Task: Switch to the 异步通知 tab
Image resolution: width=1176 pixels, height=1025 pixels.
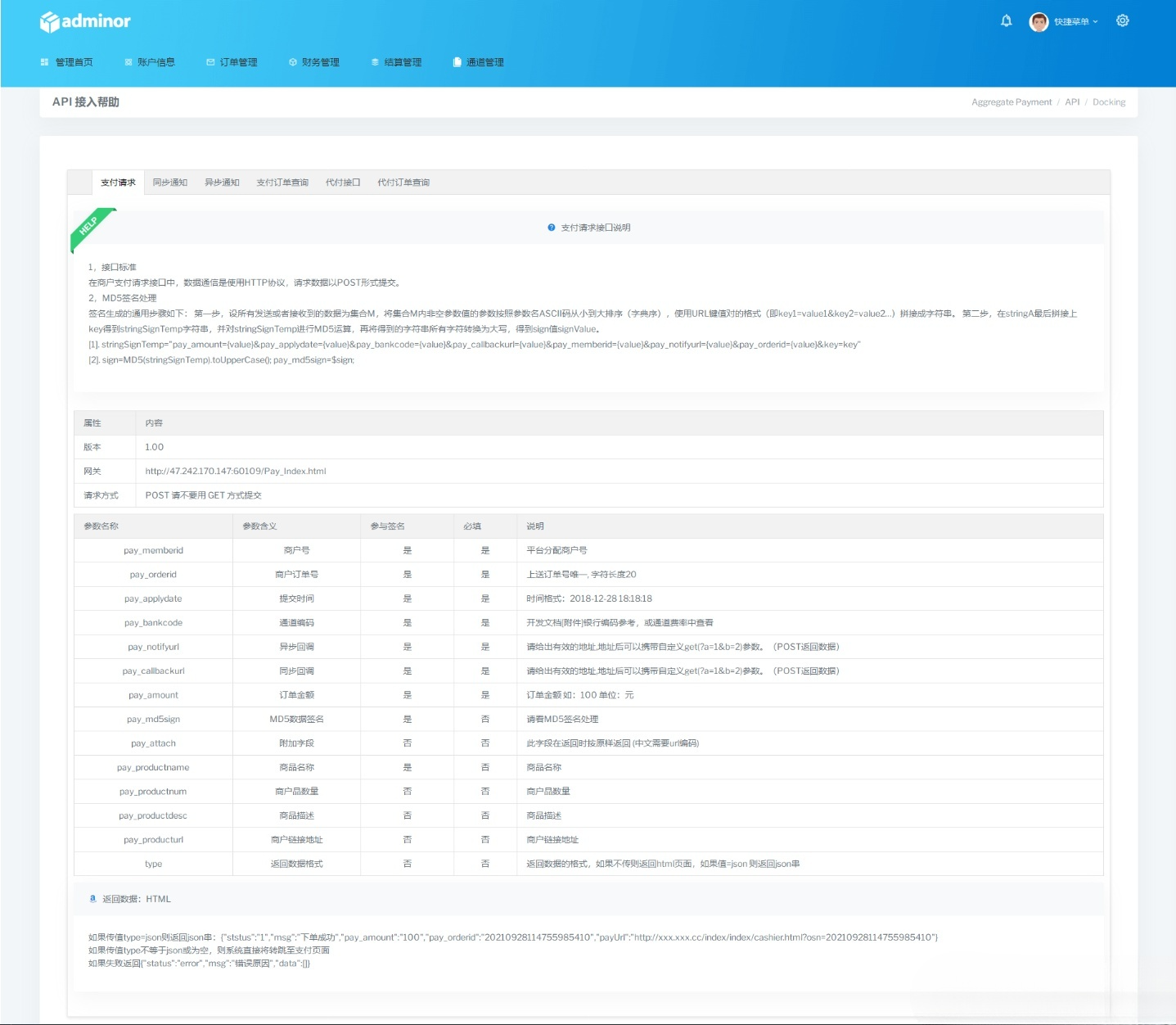Action: tap(222, 183)
